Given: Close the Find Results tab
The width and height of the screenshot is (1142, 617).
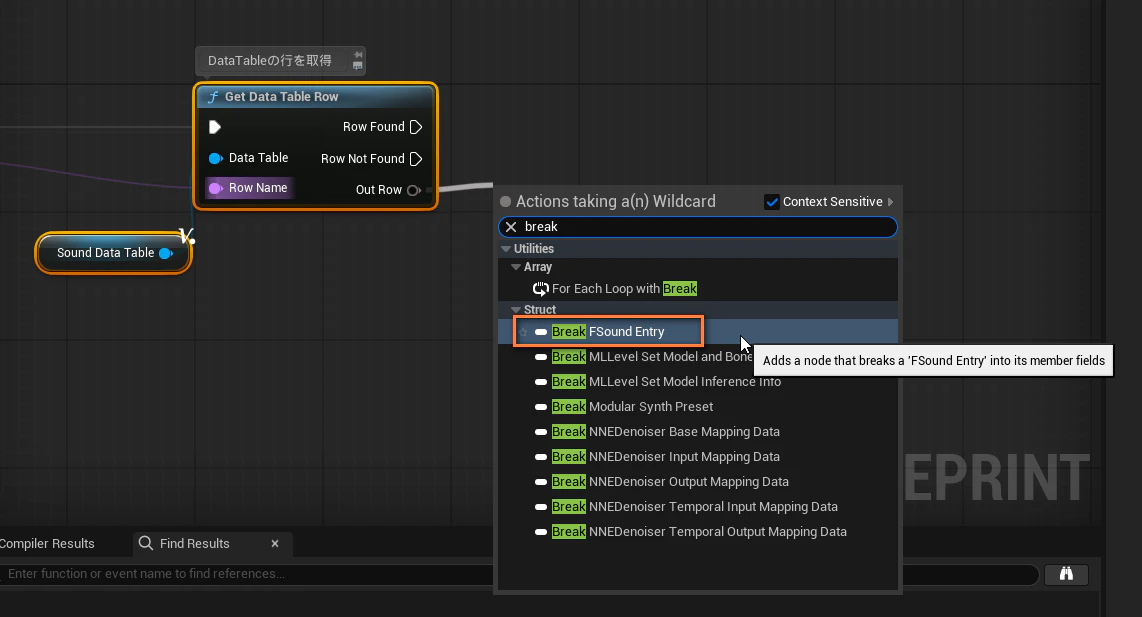Looking at the screenshot, I should [275, 543].
